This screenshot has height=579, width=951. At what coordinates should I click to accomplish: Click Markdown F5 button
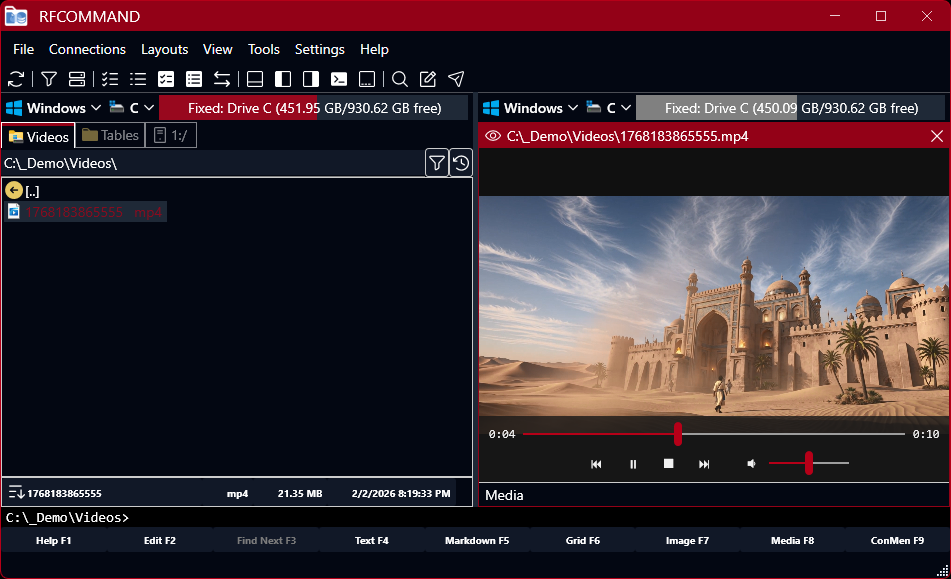477,540
